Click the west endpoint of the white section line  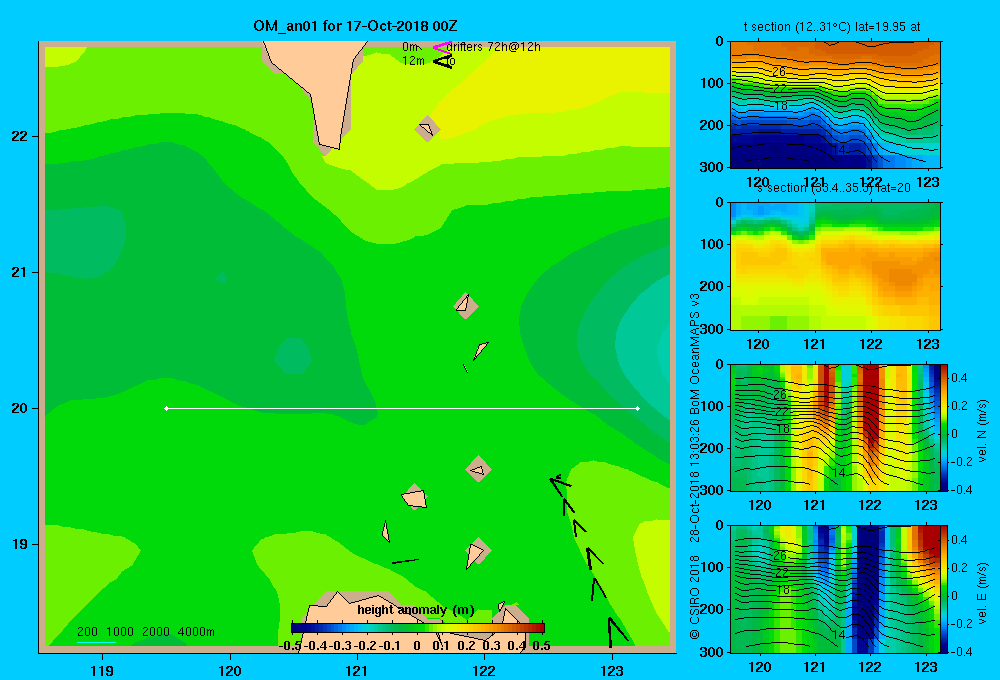[166, 408]
